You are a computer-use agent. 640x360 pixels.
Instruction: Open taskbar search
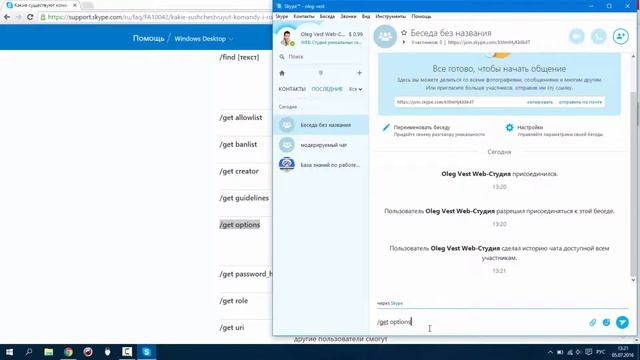tap(29, 352)
